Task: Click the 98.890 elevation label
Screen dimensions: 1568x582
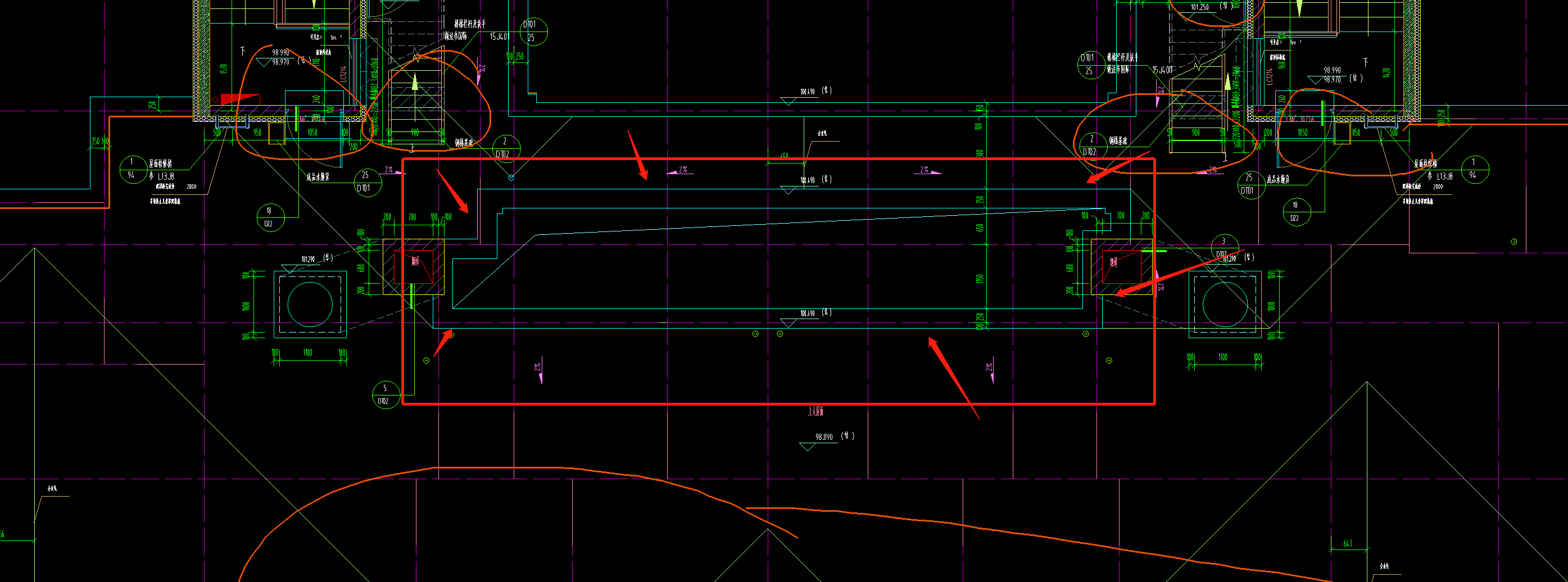Action: (823, 436)
